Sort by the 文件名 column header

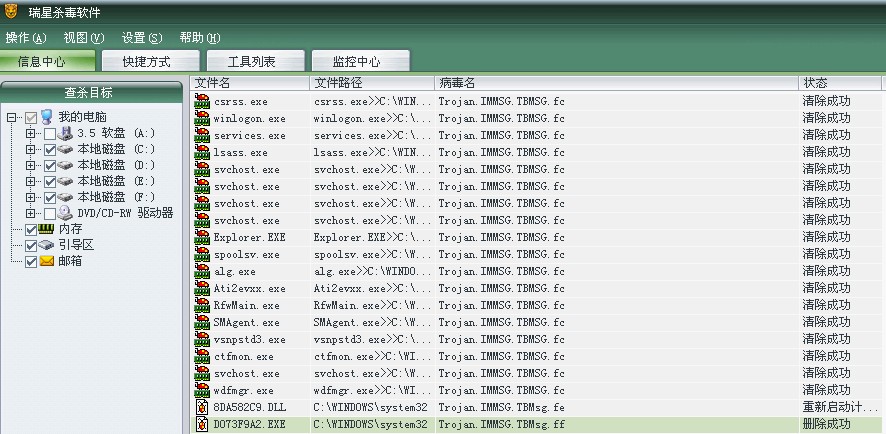tap(249, 83)
